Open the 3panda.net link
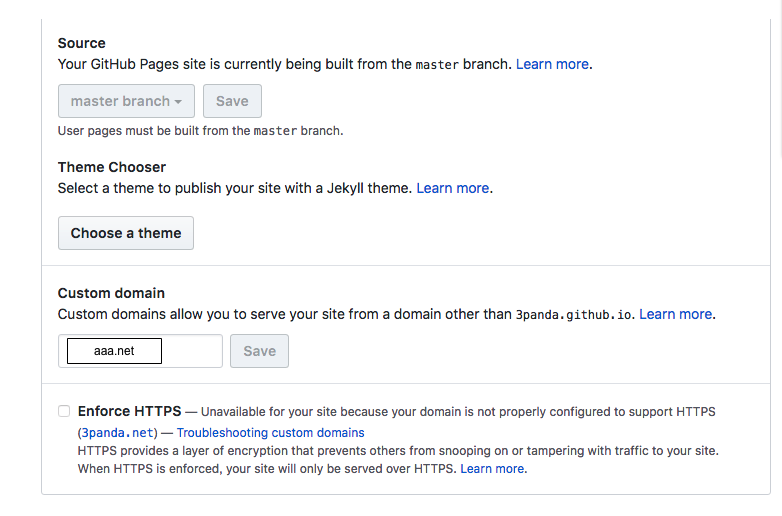Screen dimensions: 782x516 coord(117,433)
